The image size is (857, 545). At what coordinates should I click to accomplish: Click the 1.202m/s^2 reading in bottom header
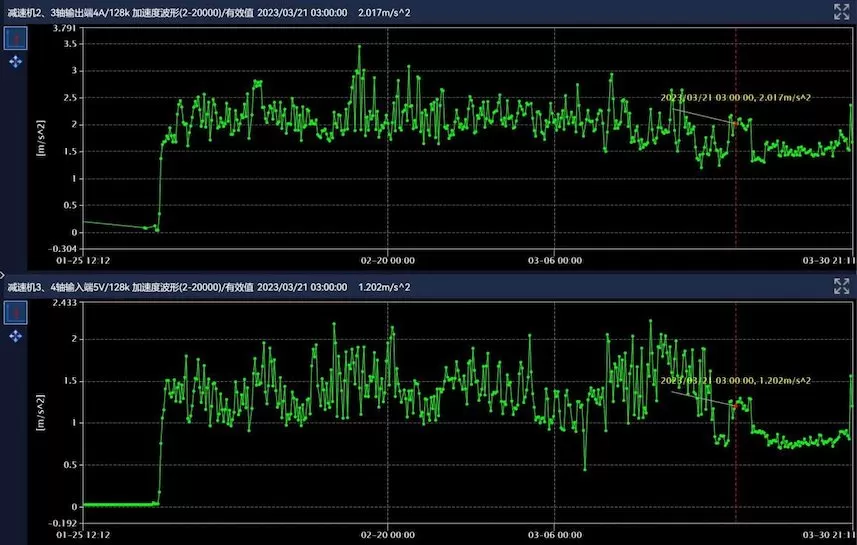pyautogui.click(x=383, y=287)
